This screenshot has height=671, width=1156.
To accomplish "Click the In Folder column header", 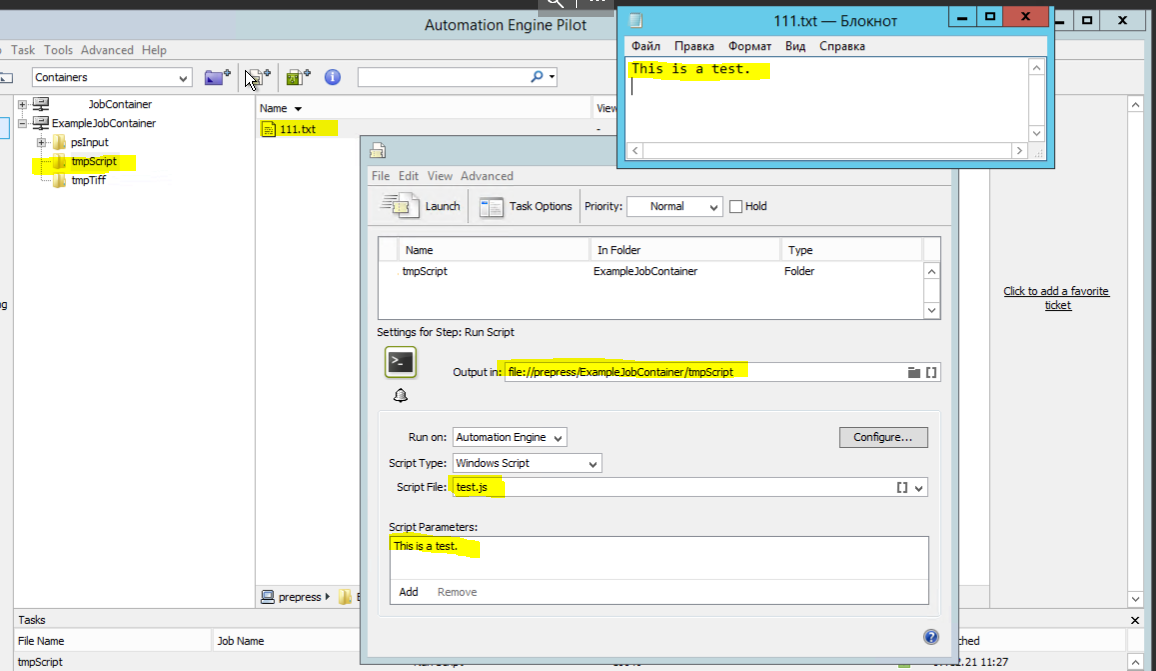I will pos(685,250).
